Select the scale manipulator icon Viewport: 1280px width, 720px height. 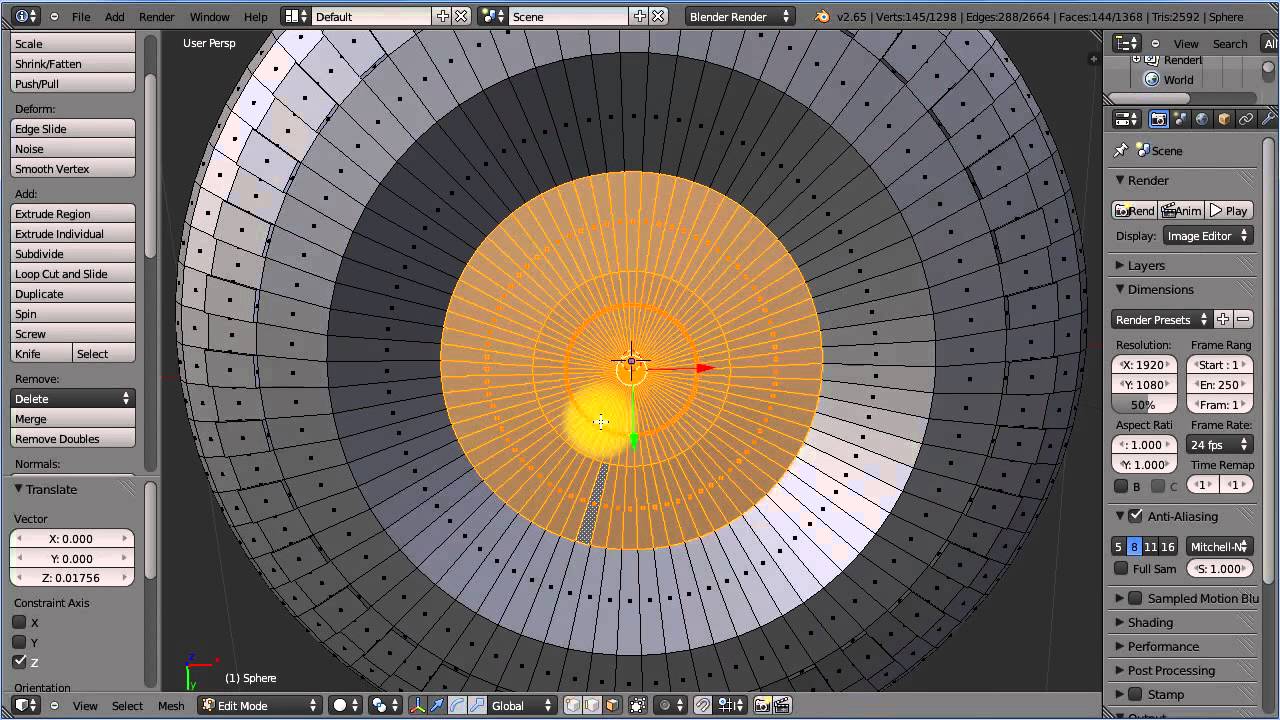477,705
